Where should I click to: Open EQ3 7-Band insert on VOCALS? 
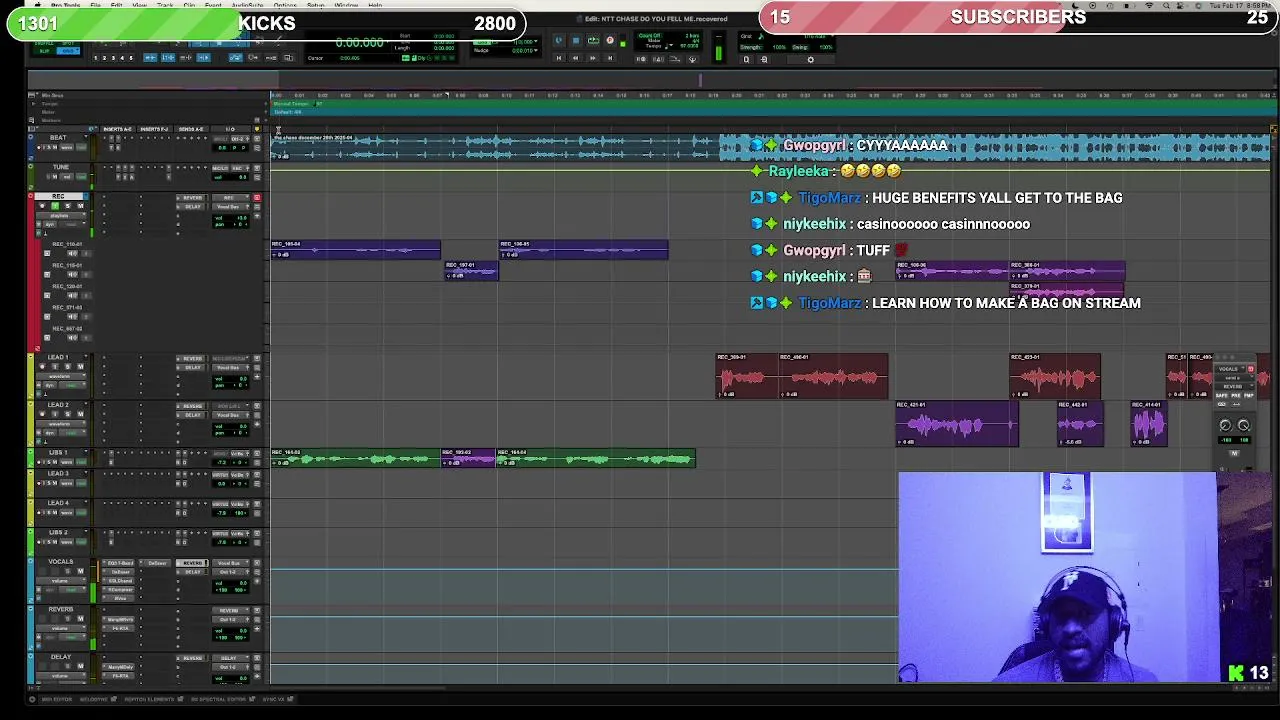click(x=120, y=564)
